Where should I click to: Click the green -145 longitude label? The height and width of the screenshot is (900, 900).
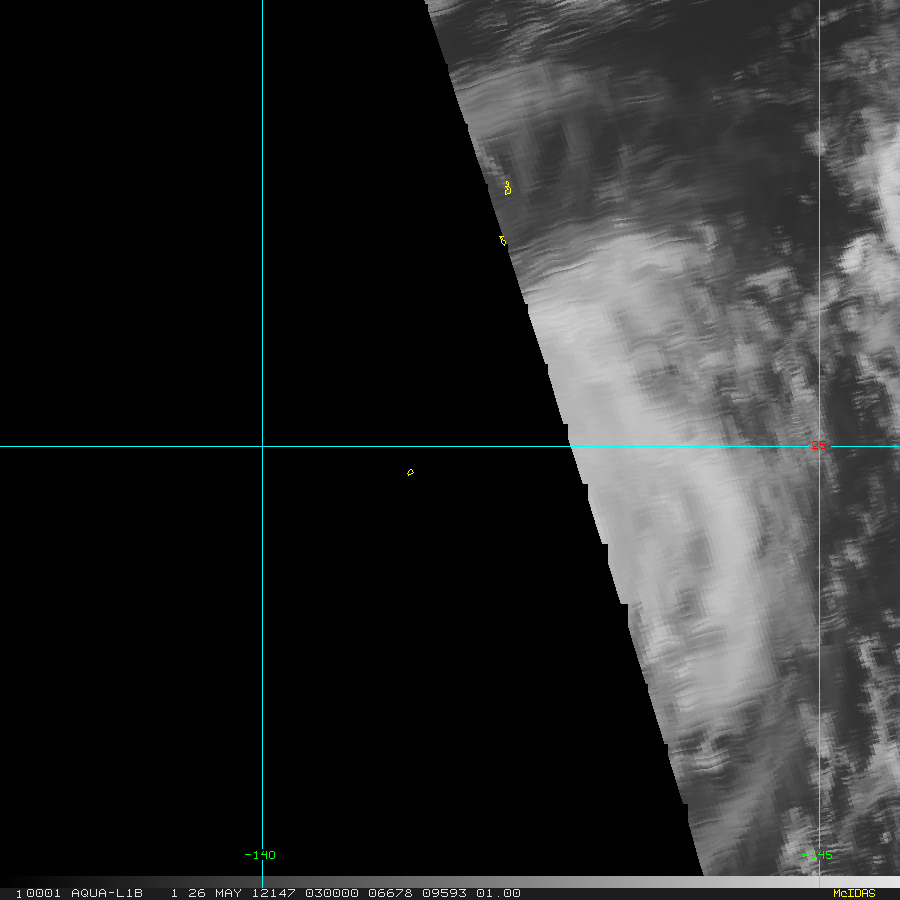click(x=818, y=855)
